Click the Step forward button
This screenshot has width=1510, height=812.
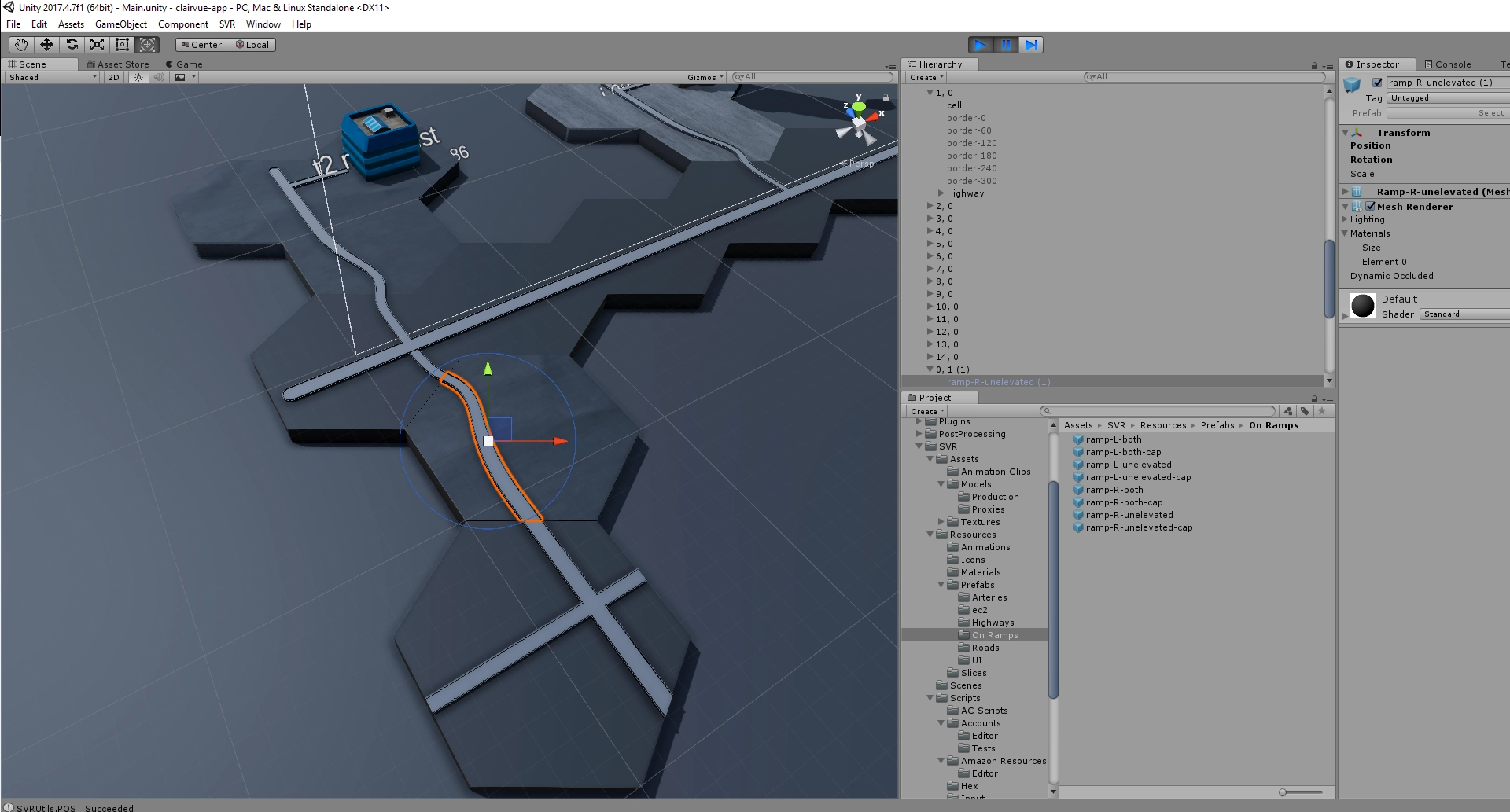coord(1031,45)
